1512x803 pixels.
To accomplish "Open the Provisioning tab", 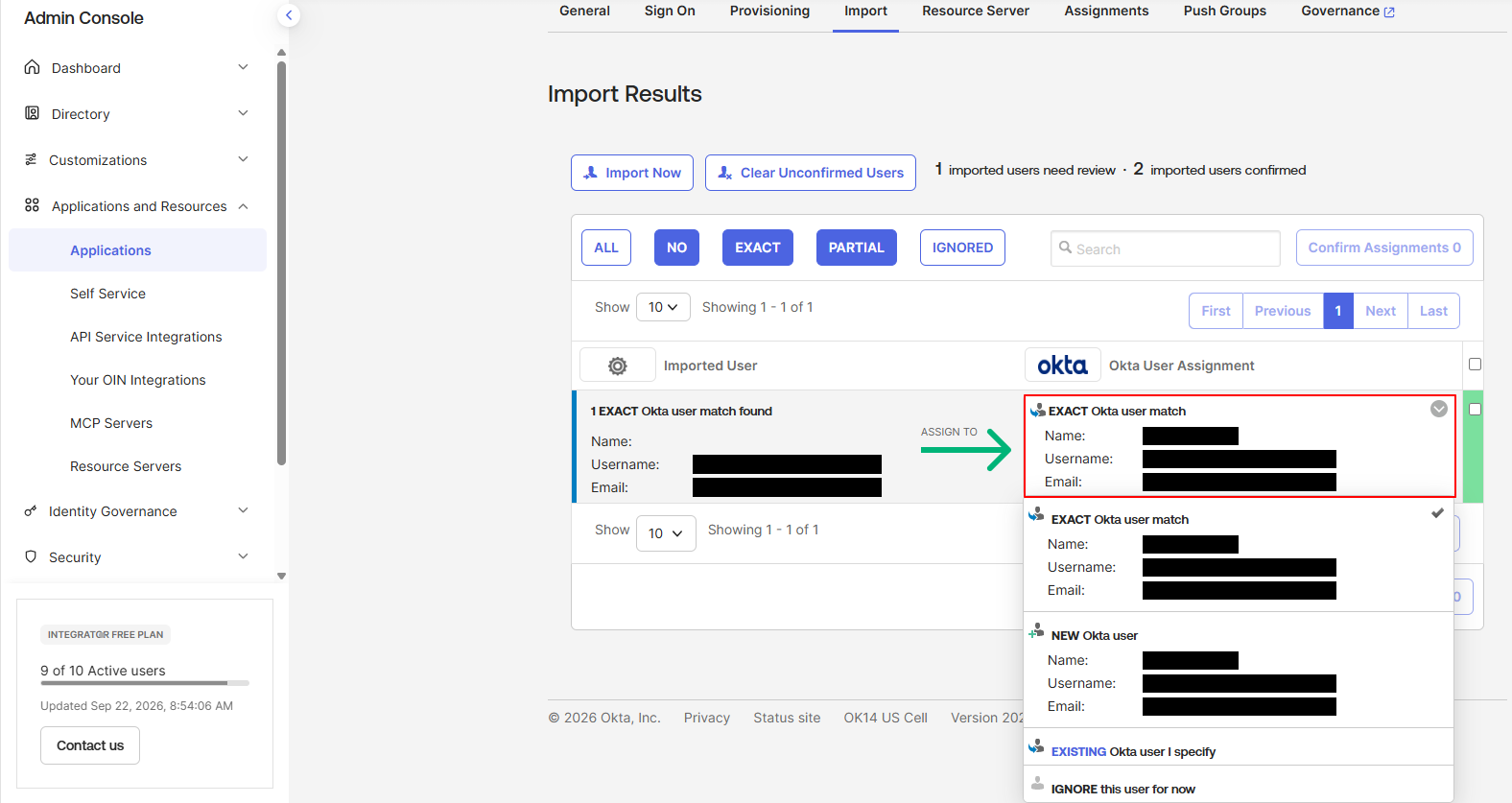I will pyautogui.click(x=769, y=12).
